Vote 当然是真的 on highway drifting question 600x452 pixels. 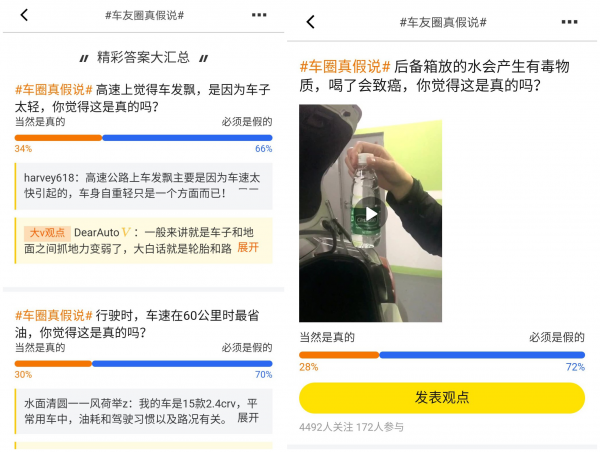40,122
